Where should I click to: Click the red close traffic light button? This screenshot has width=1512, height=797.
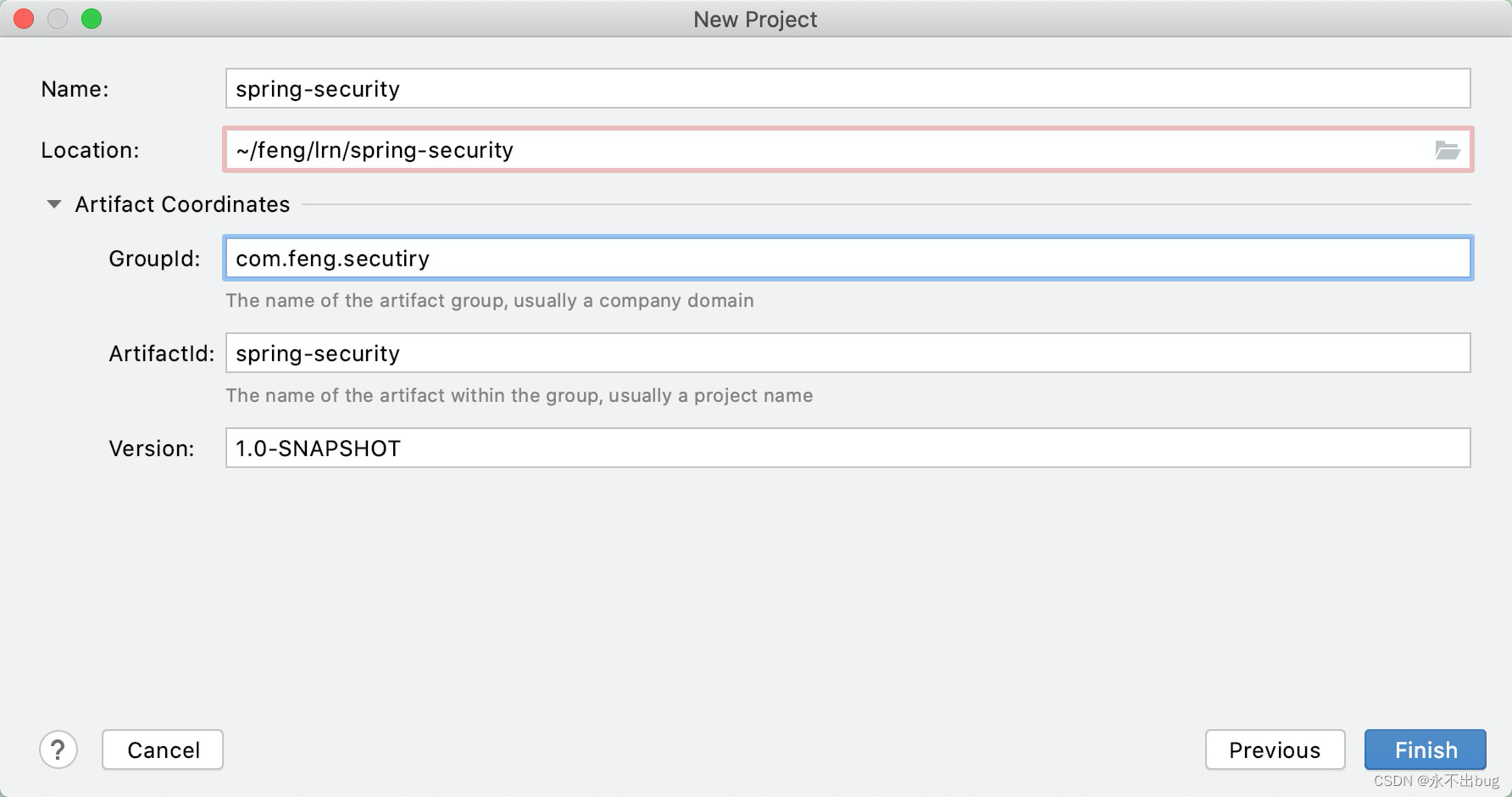23,18
